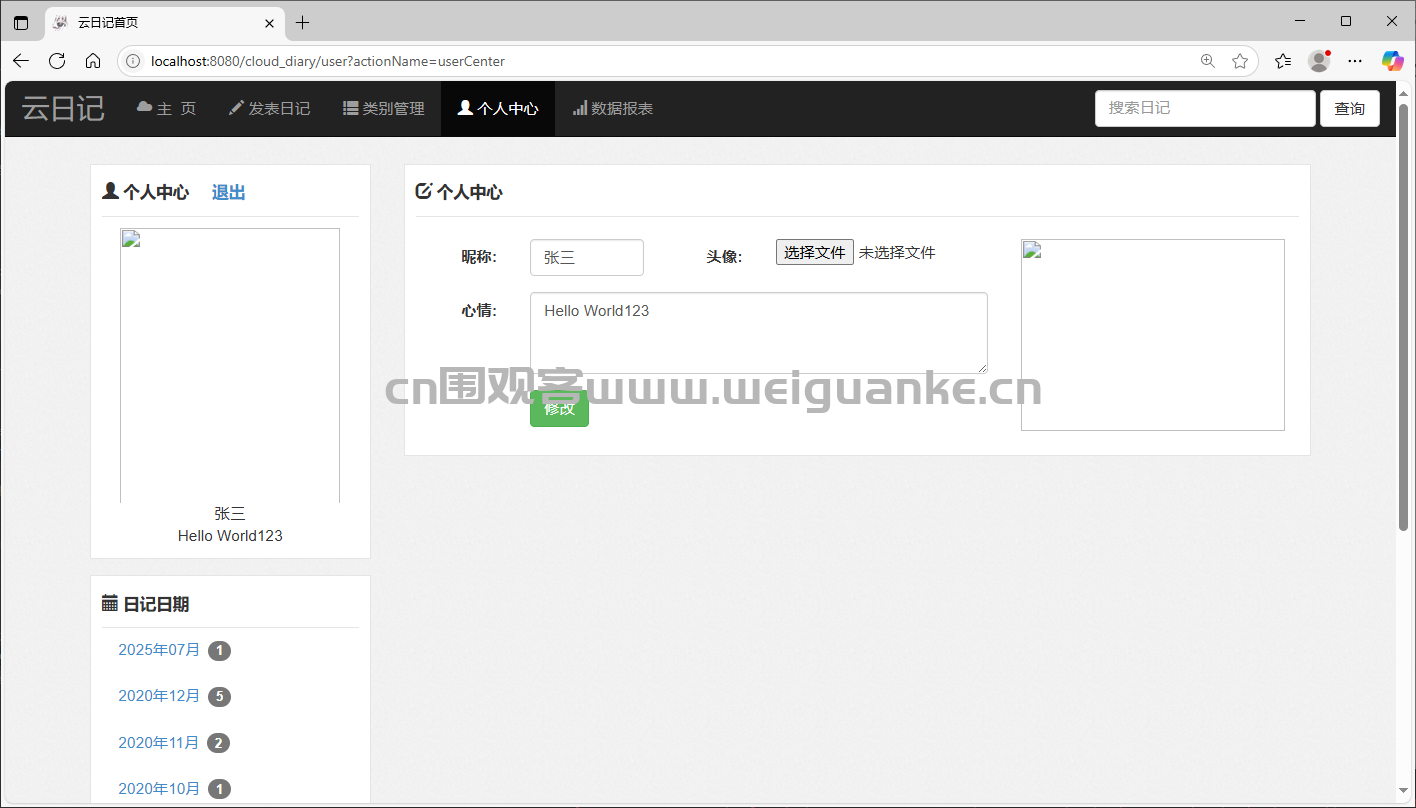Click avatar preview image on right

coord(1153,335)
